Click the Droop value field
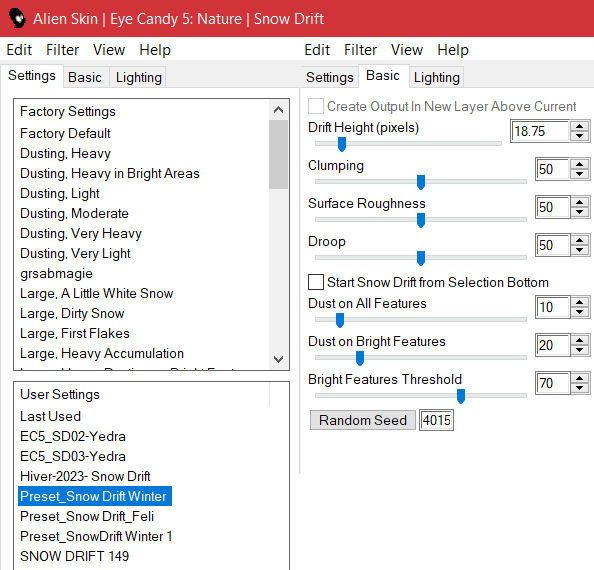The height and width of the screenshot is (570, 594). tap(552, 245)
